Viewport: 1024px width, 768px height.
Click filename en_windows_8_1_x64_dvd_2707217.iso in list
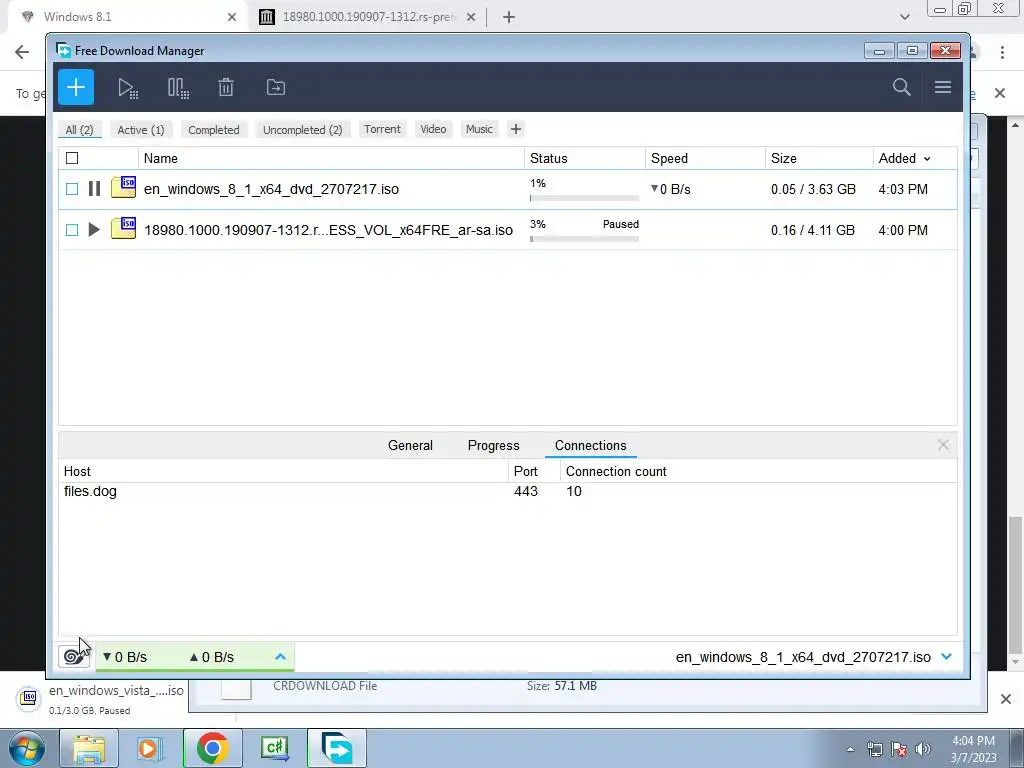point(271,189)
